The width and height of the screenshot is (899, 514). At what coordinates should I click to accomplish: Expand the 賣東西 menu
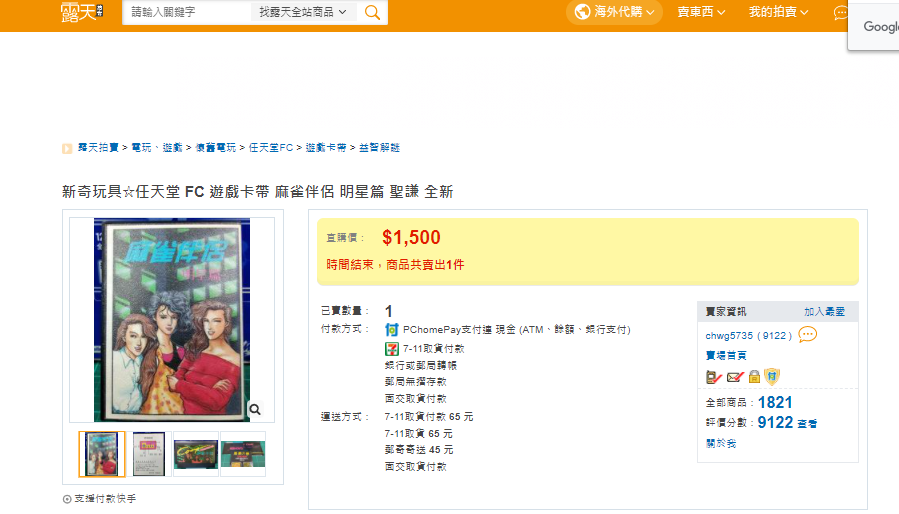click(701, 12)
